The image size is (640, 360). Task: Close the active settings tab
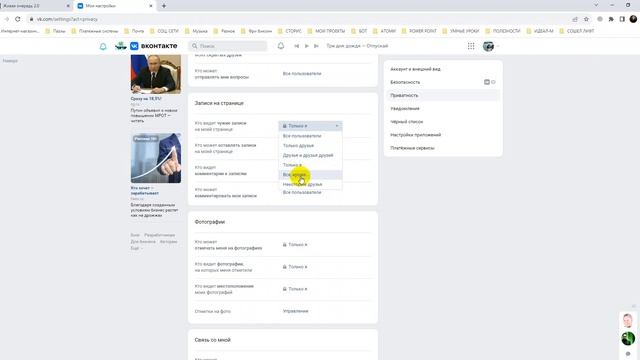[151, 6]
